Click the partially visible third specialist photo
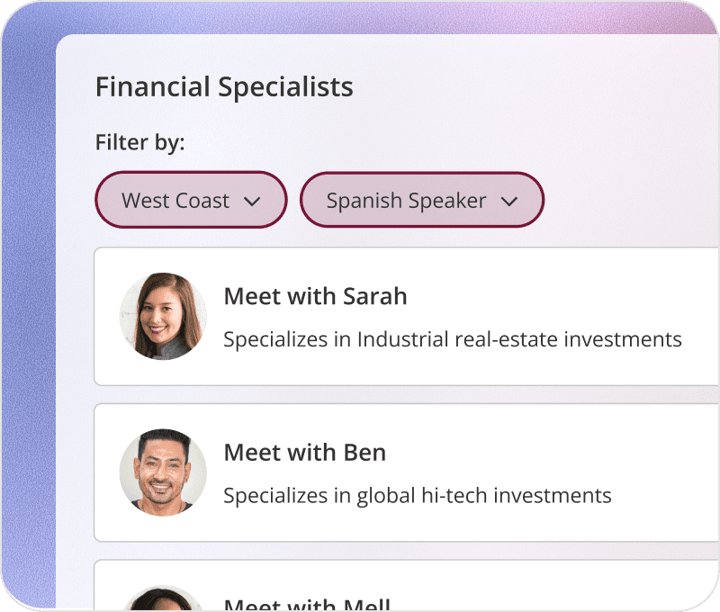 point(163,598)
